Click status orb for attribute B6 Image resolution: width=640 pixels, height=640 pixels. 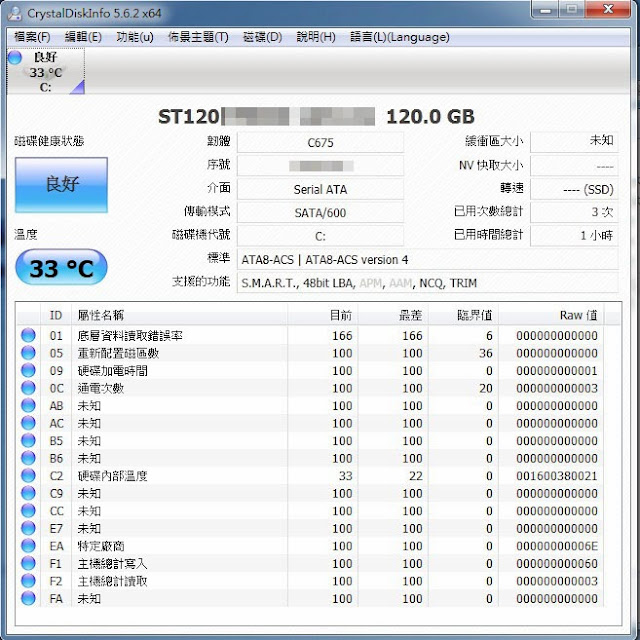click(x=28, y=458)
